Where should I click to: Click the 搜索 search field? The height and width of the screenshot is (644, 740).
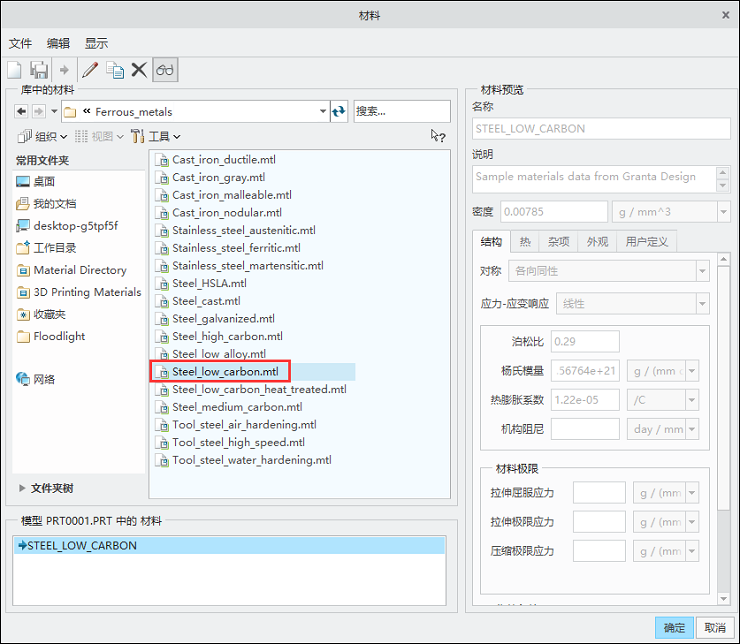(x=402, y=112)
